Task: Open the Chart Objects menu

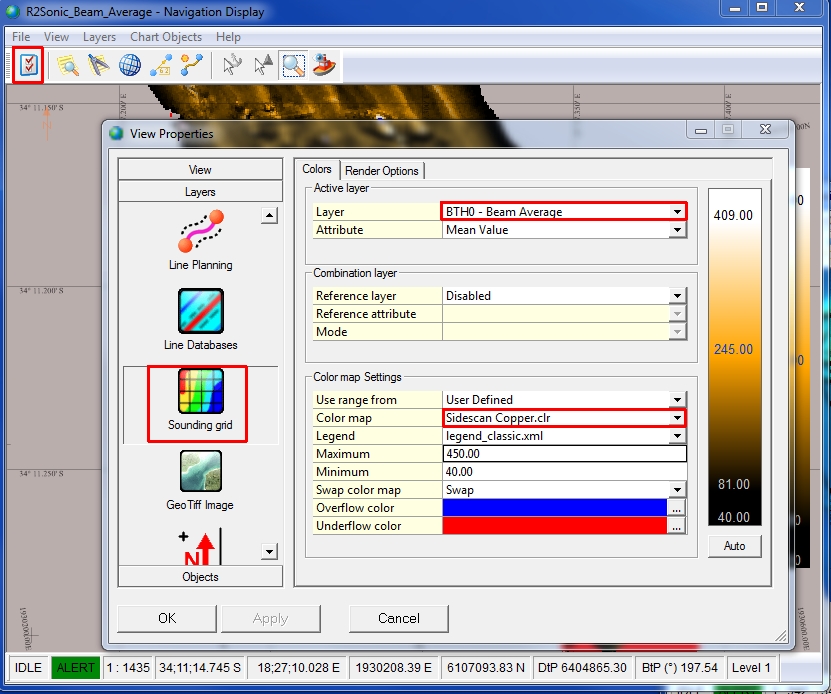Action: pos(166,37)
